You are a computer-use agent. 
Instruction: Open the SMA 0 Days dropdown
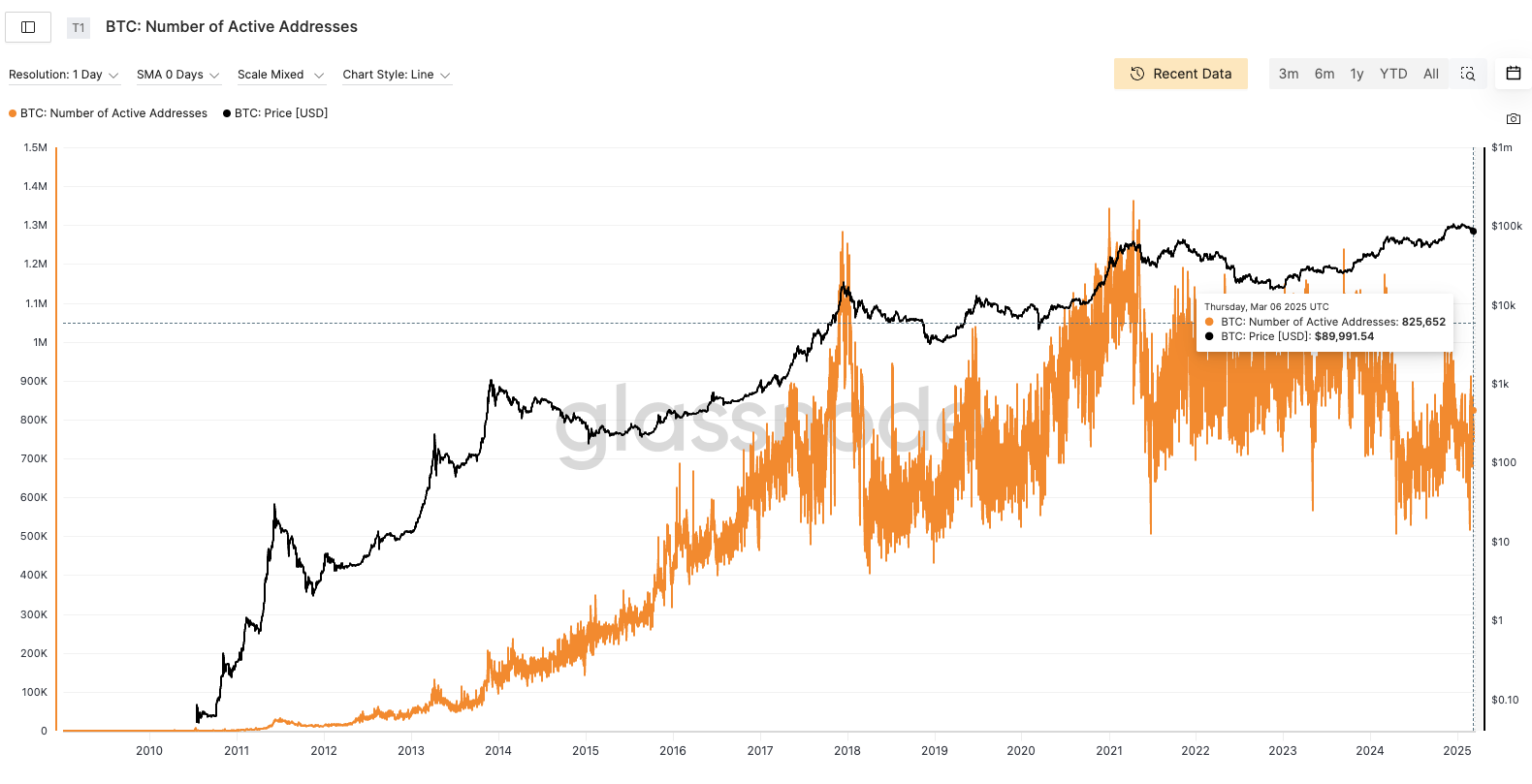pyautogui.click(x=178, y=75)
